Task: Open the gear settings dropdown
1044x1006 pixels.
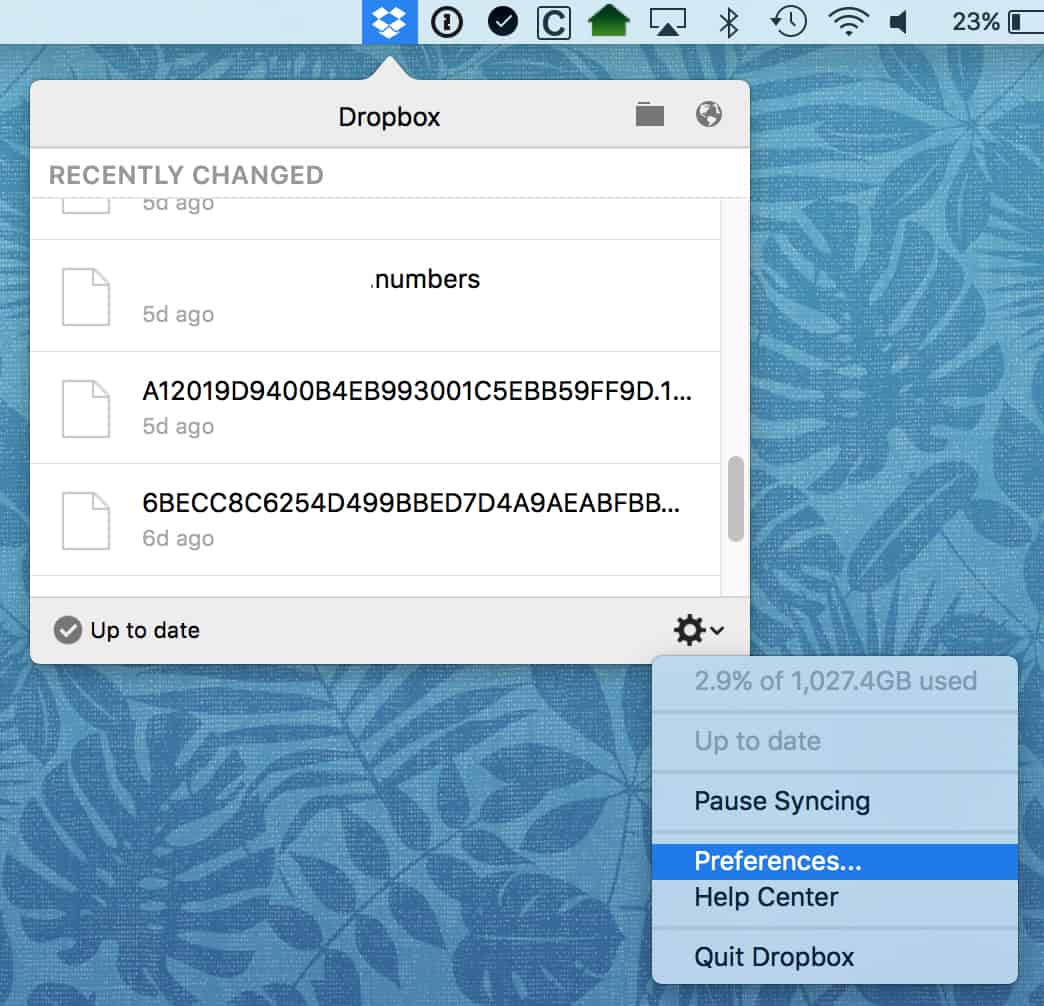Action: click(698, 630)
